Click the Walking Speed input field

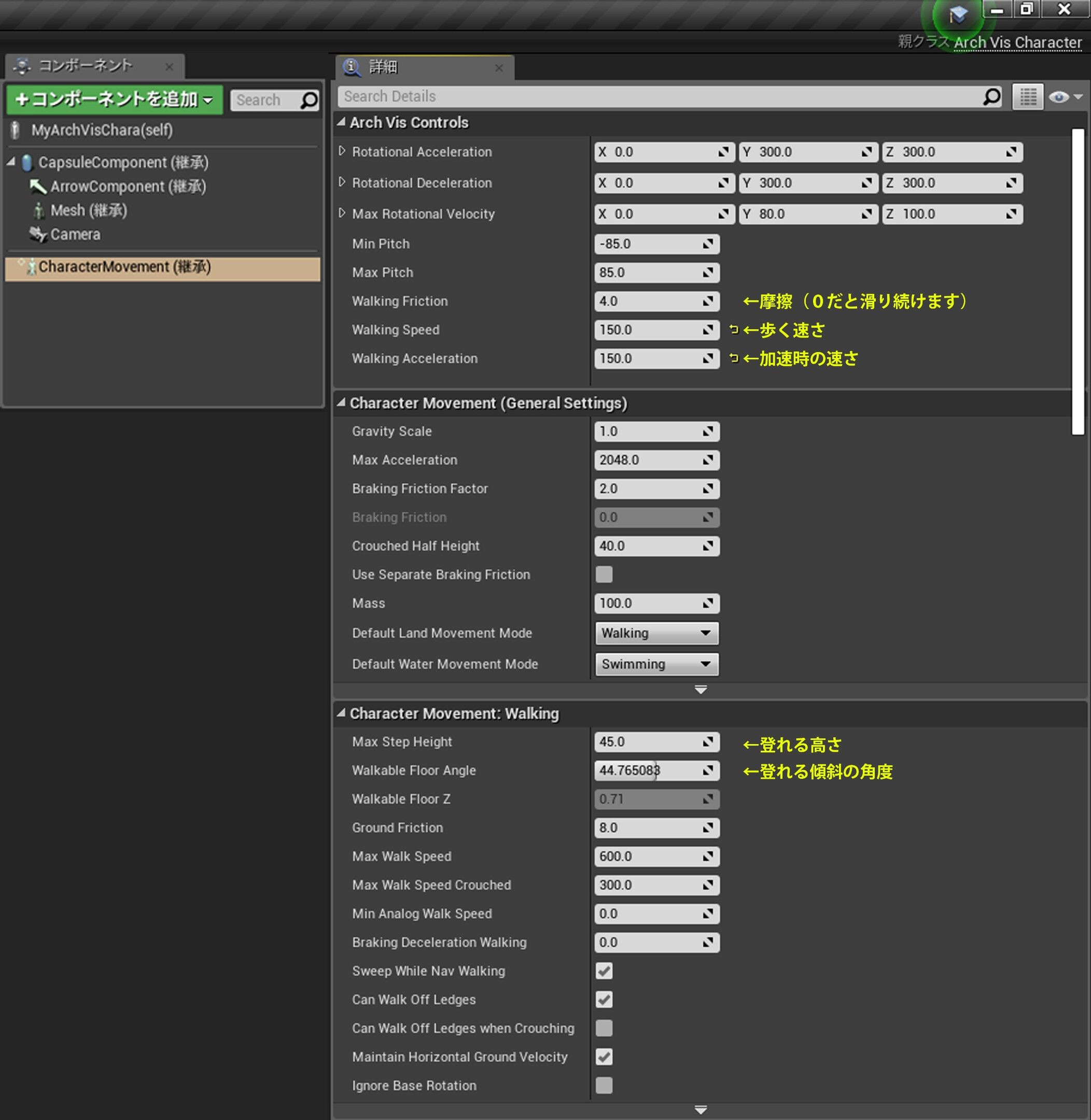[656, 330]
